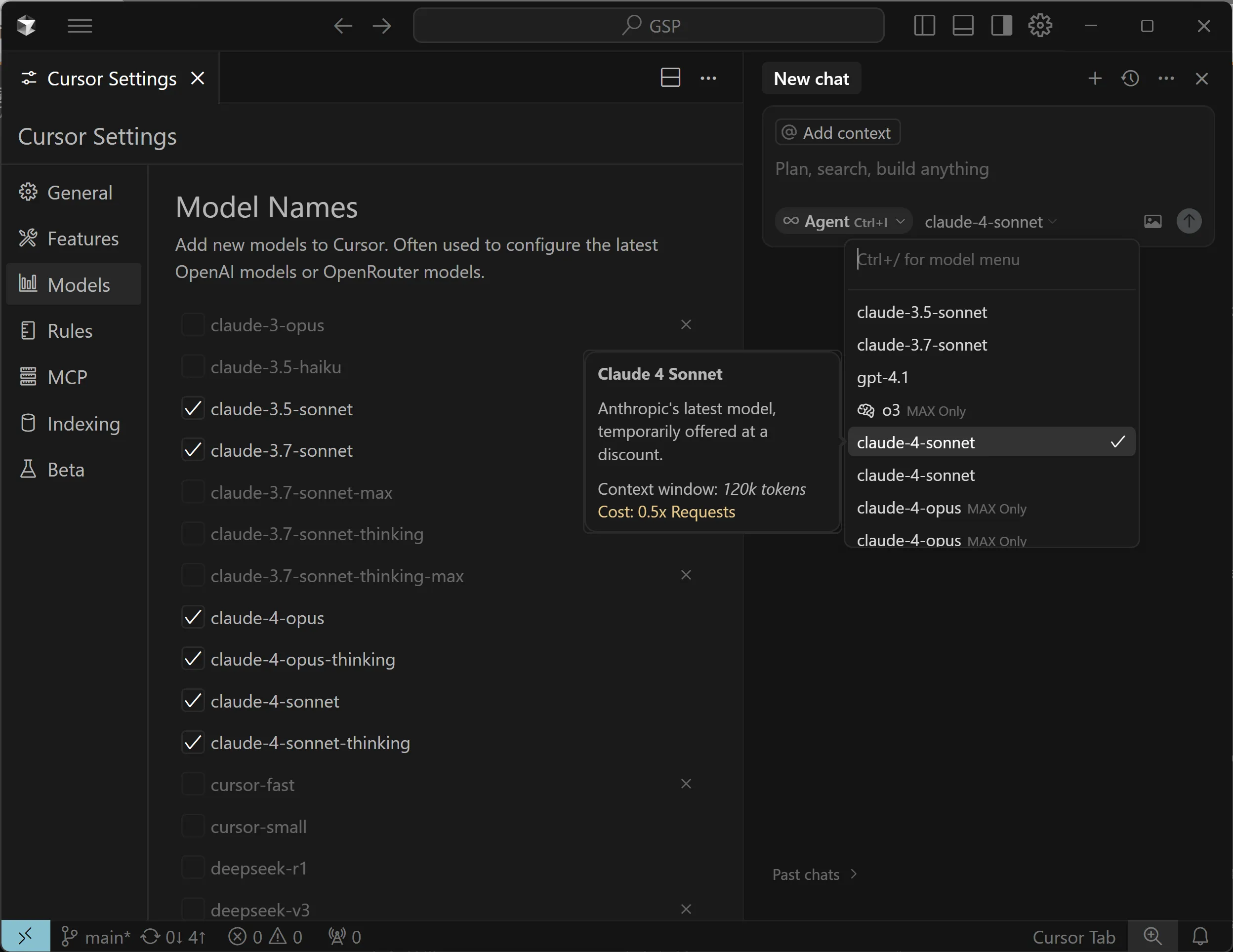
Task: Toggle primary sidebar layout icon
Action: pyautogui.click(x=924, y=26)
